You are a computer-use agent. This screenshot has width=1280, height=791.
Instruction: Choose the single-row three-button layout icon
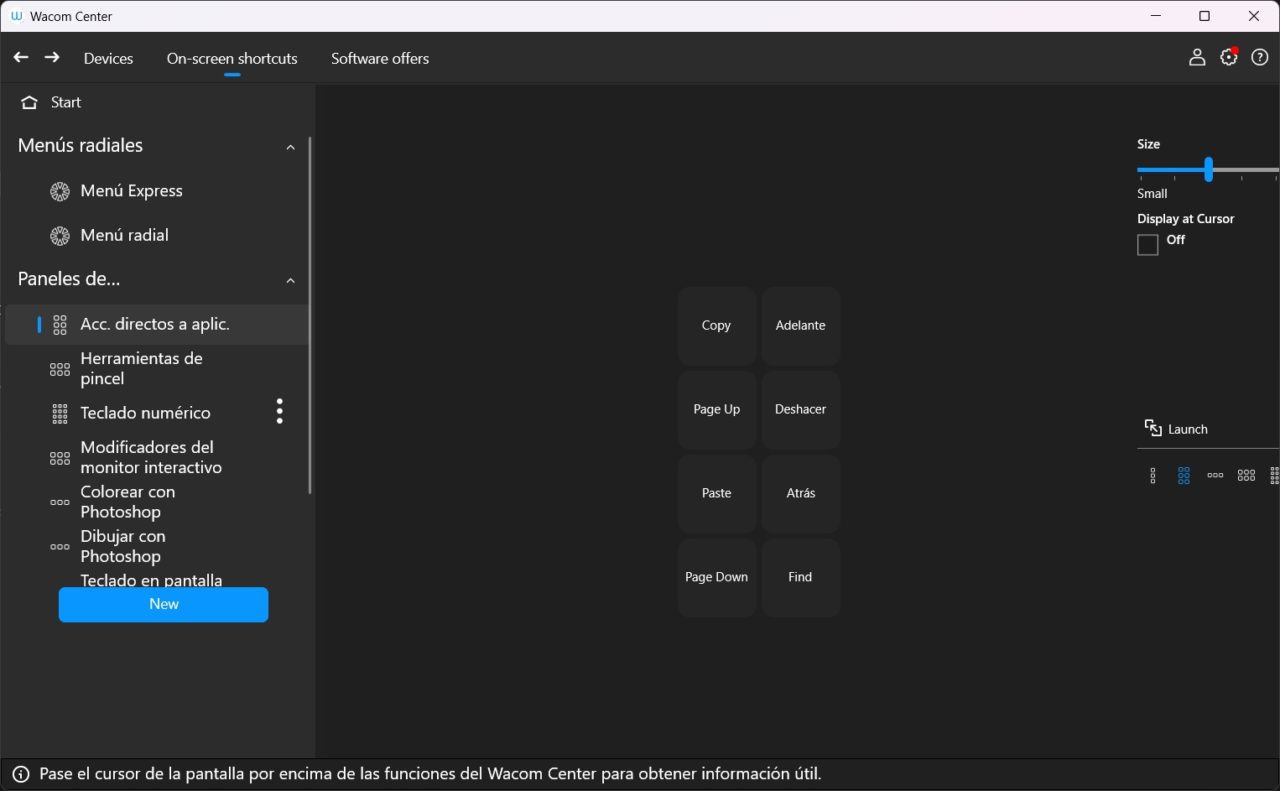[x=1215, y=476]
